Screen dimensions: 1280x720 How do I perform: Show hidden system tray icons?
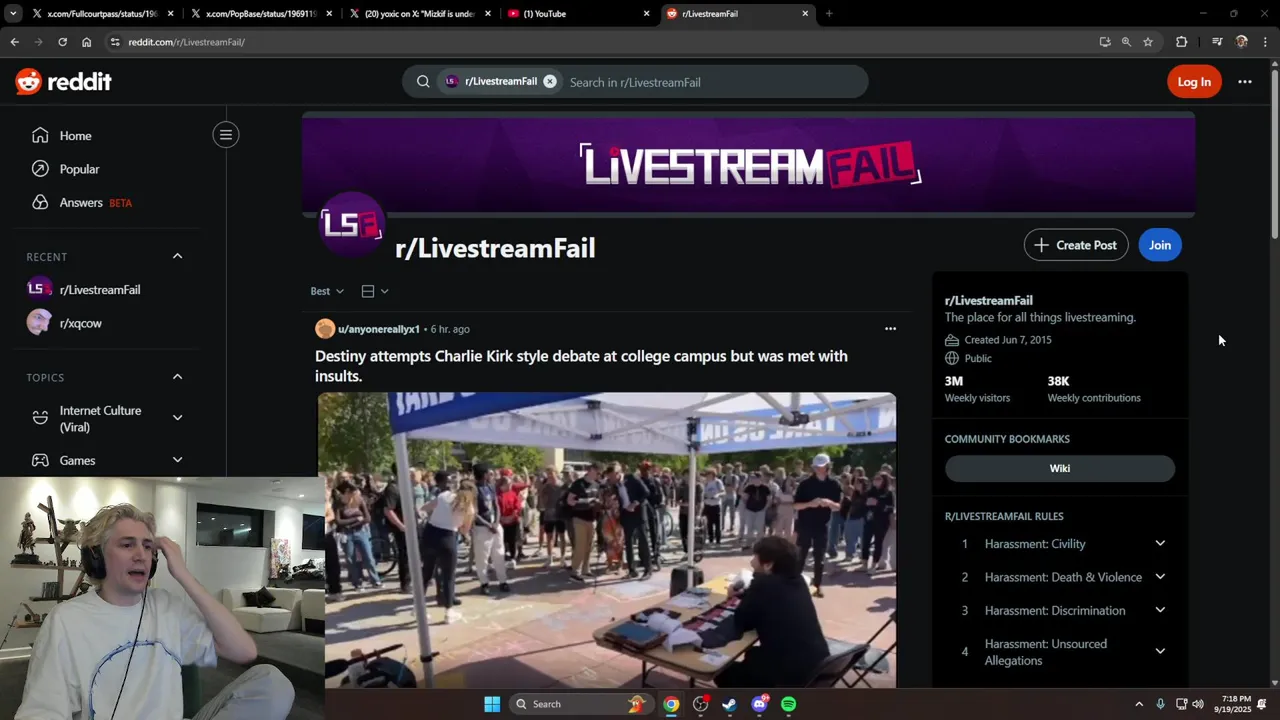click(1139, 704)
